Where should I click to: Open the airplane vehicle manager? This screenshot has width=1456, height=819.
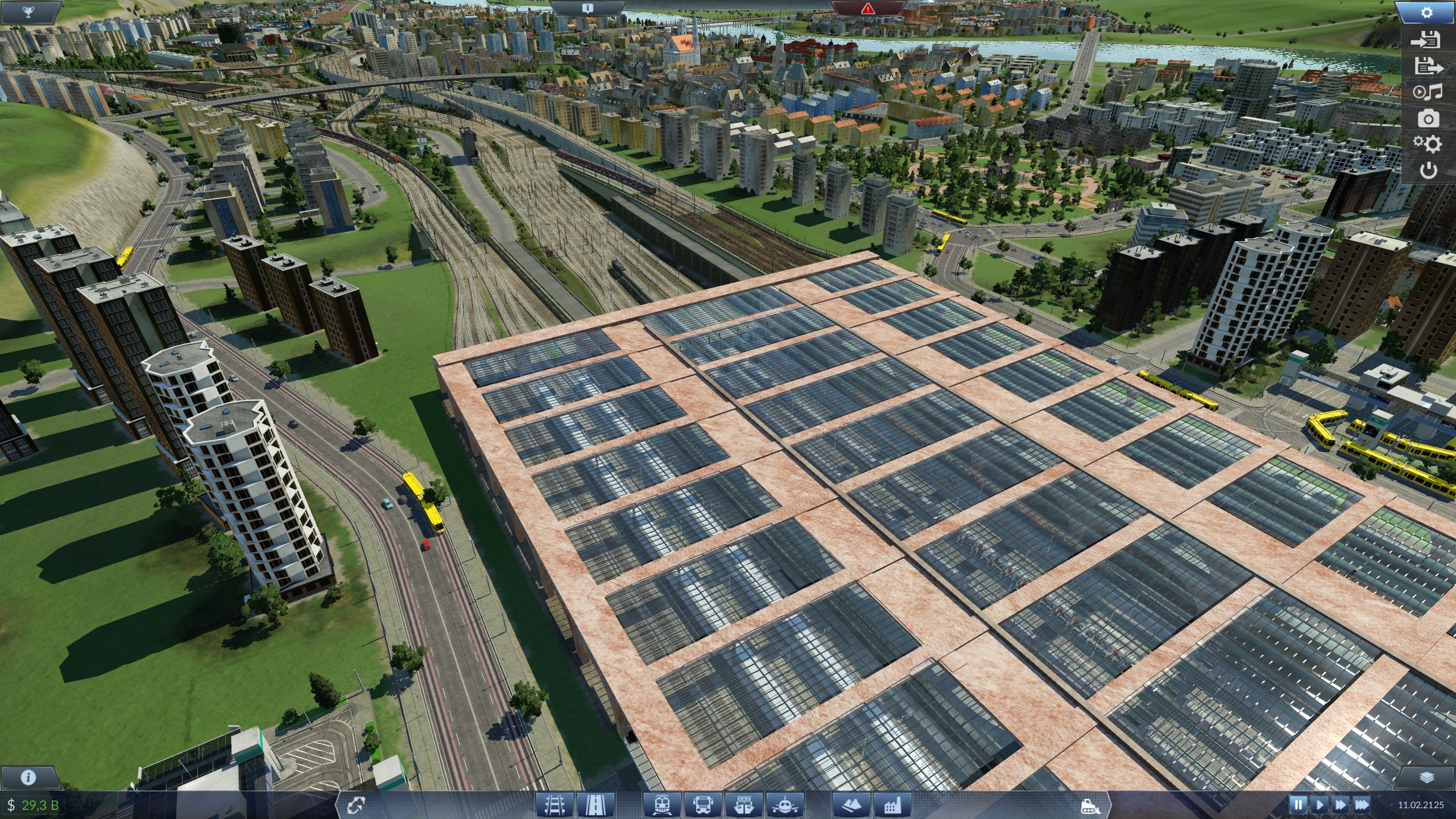click(785, 805)
